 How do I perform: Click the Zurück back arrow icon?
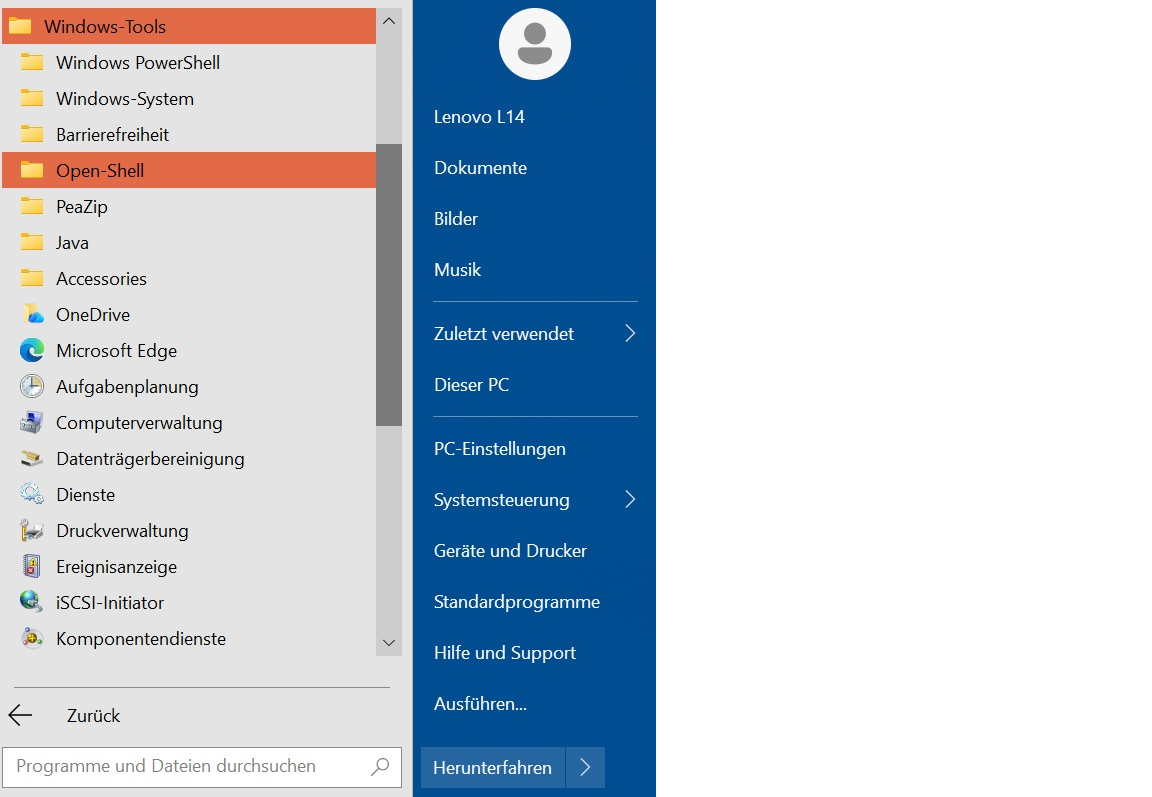pyautogui.click(x=20, y=715)
